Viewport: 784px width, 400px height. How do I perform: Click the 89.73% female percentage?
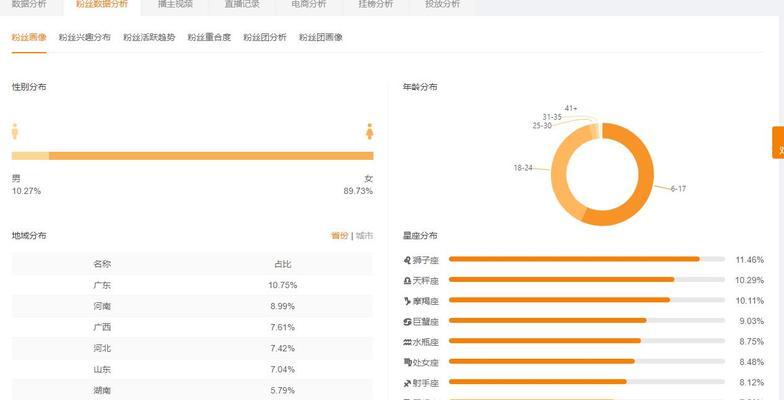pos(358,191)
